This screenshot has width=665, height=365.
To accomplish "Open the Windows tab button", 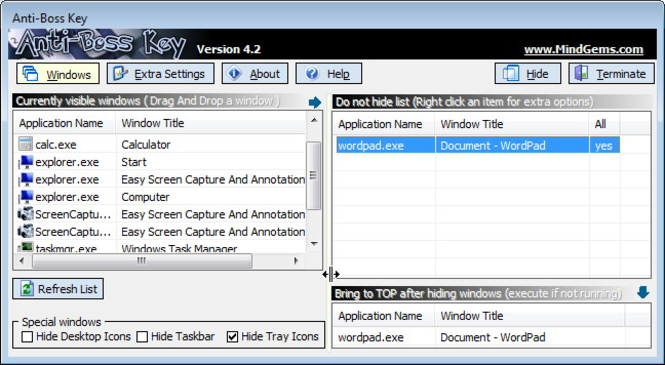I will 58,74.
